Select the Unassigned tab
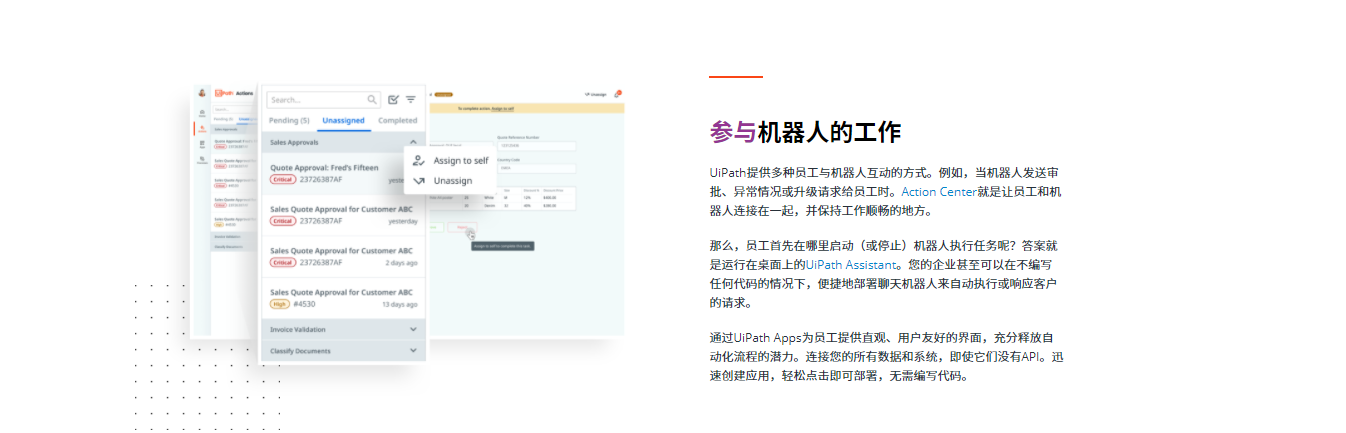Viewport: 1346px width, 433px height. [x=343, y=120]
